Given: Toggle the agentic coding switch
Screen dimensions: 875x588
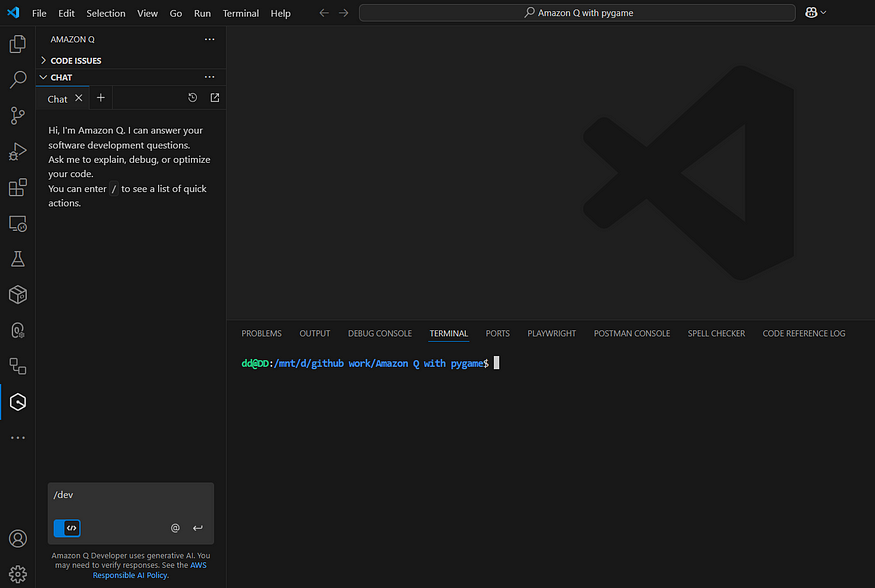Looking at the screenshot, I should click(67, 528).
